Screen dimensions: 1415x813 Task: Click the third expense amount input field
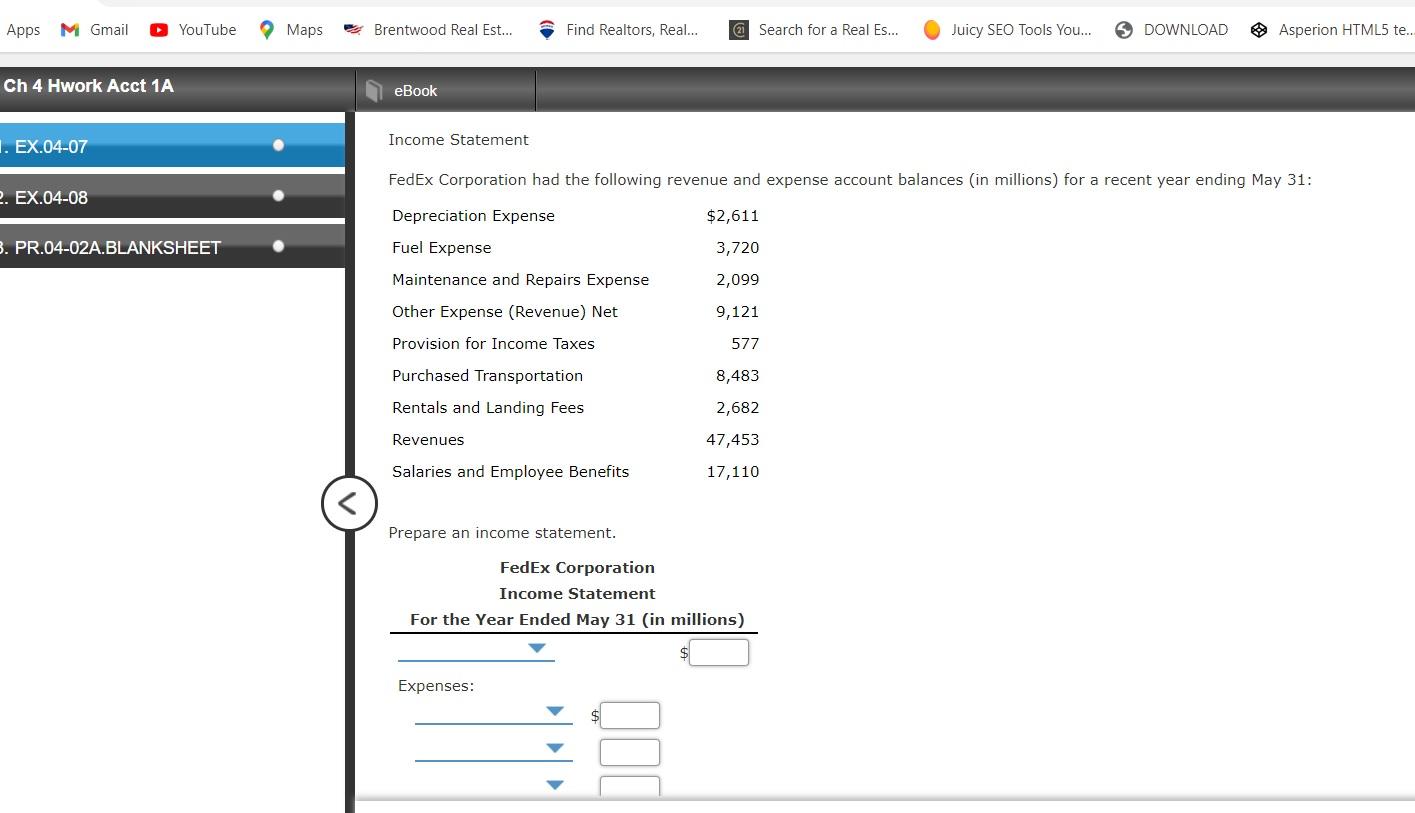pos(630,786)
